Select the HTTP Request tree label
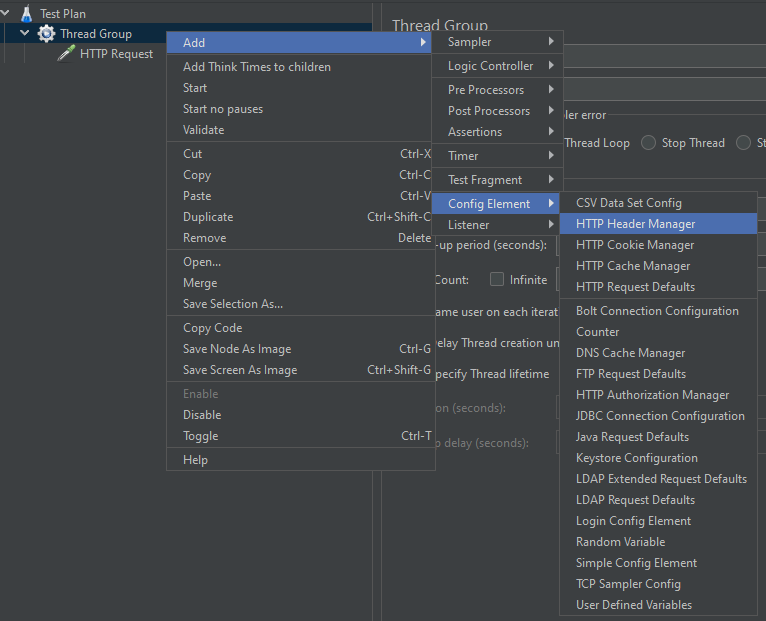Screen dimensions: 766x621 click(116, 54)
